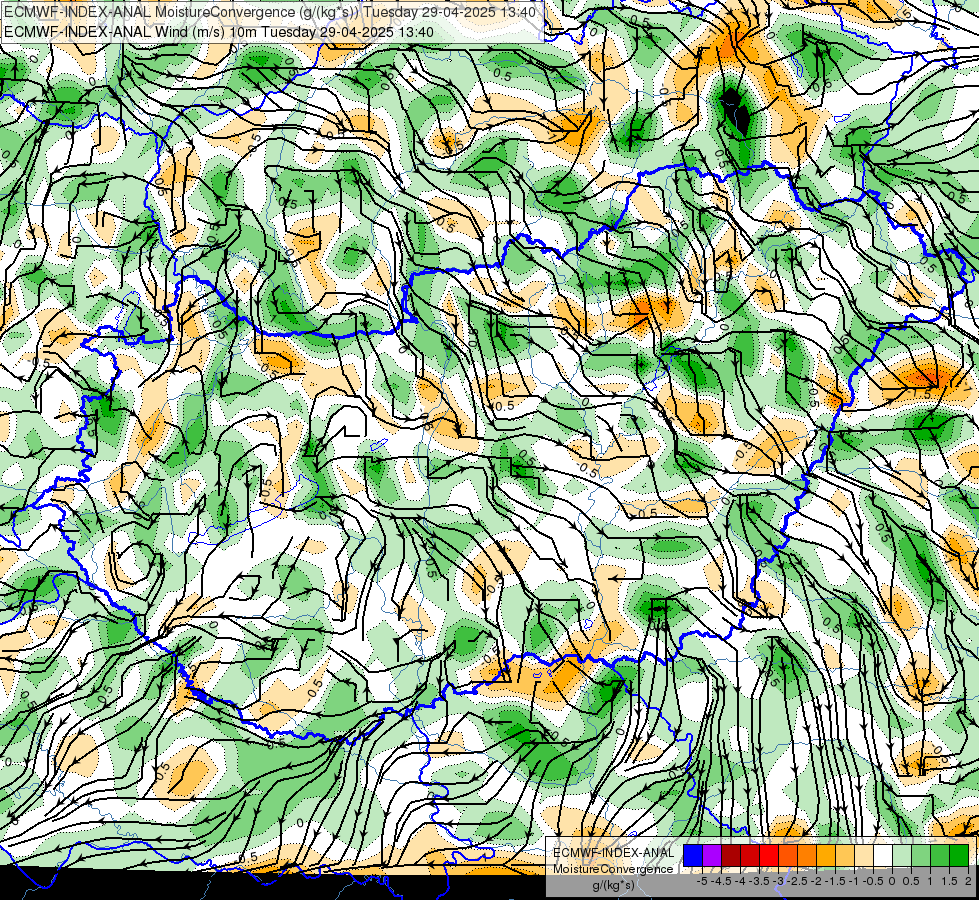979x900 pixels.
Task: Click the blue legend swatch
Action: tap(693, 855)
